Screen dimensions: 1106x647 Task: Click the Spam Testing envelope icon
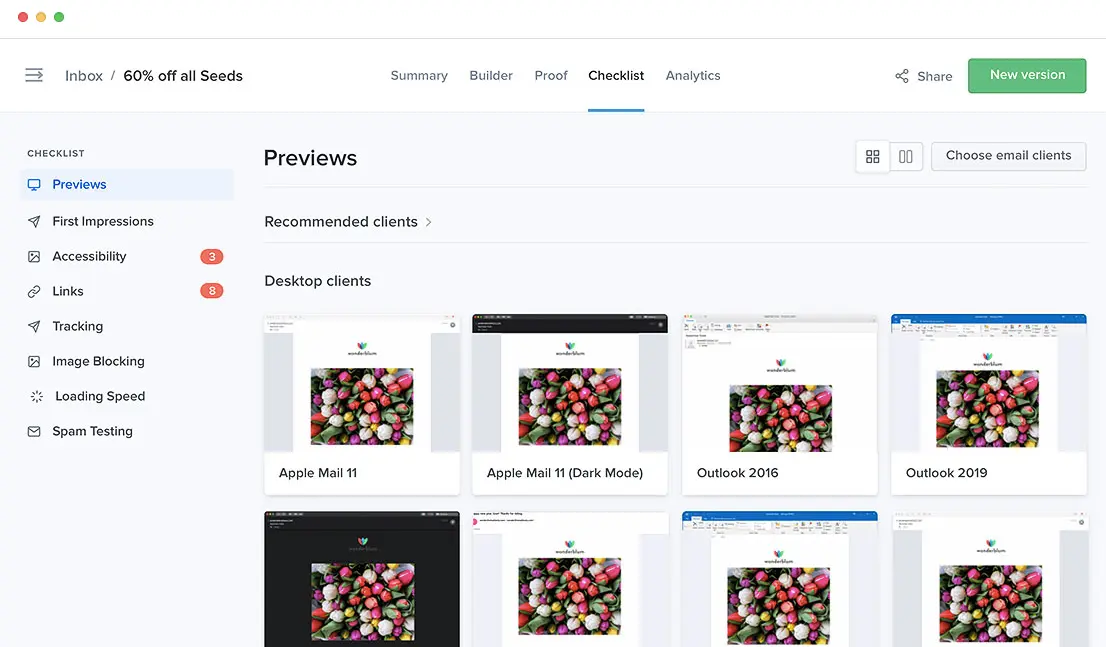pos(34,432)
